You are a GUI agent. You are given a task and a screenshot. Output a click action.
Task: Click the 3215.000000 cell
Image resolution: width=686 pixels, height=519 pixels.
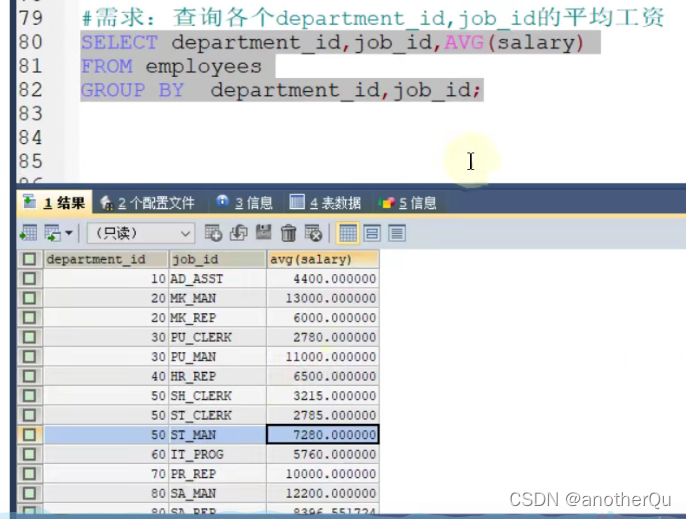pos(323,396)
